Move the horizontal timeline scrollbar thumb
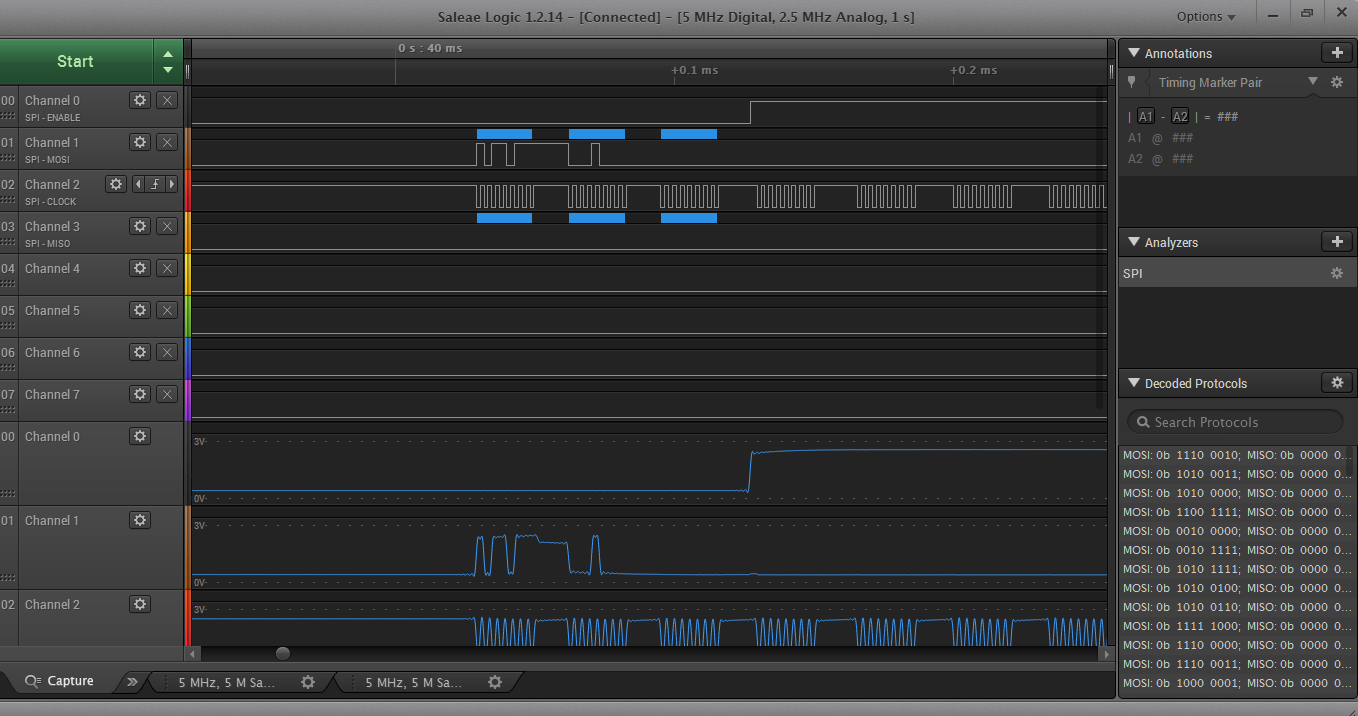This screenshot has width=1358, height=716. click(x=283, y=653)
